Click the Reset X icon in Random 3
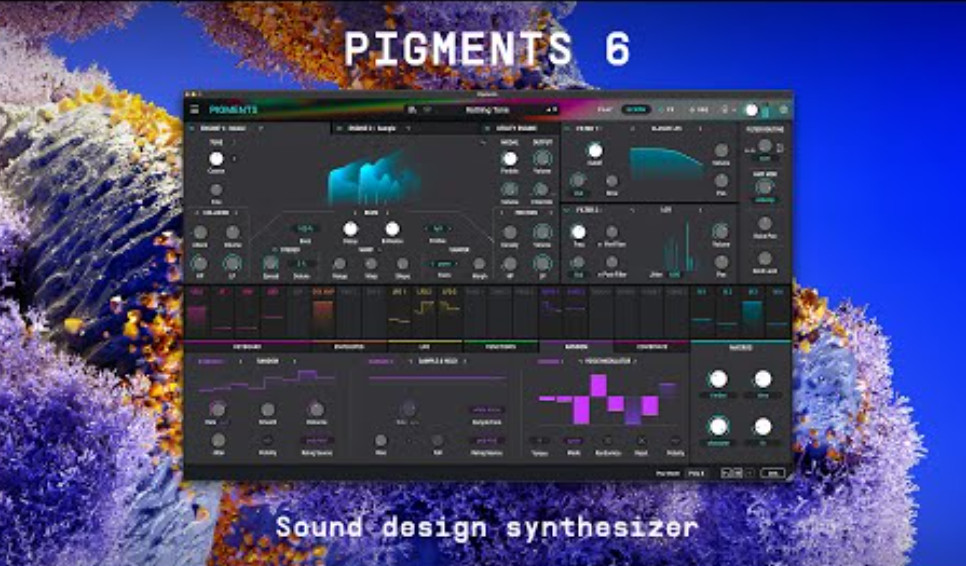 click(x=641, y=440)
